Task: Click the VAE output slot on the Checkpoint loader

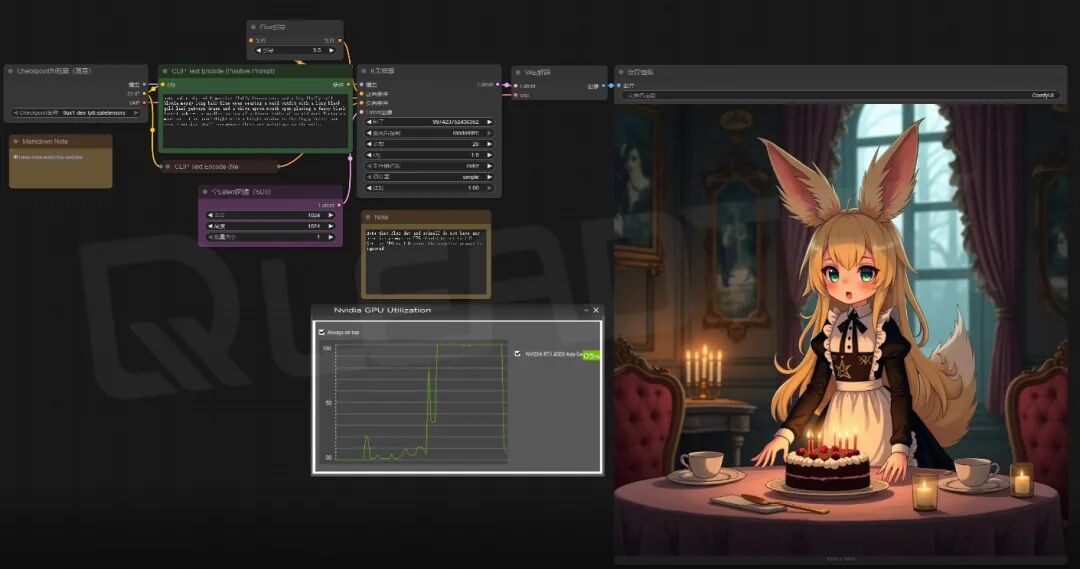Action: (x=144, y=103)
